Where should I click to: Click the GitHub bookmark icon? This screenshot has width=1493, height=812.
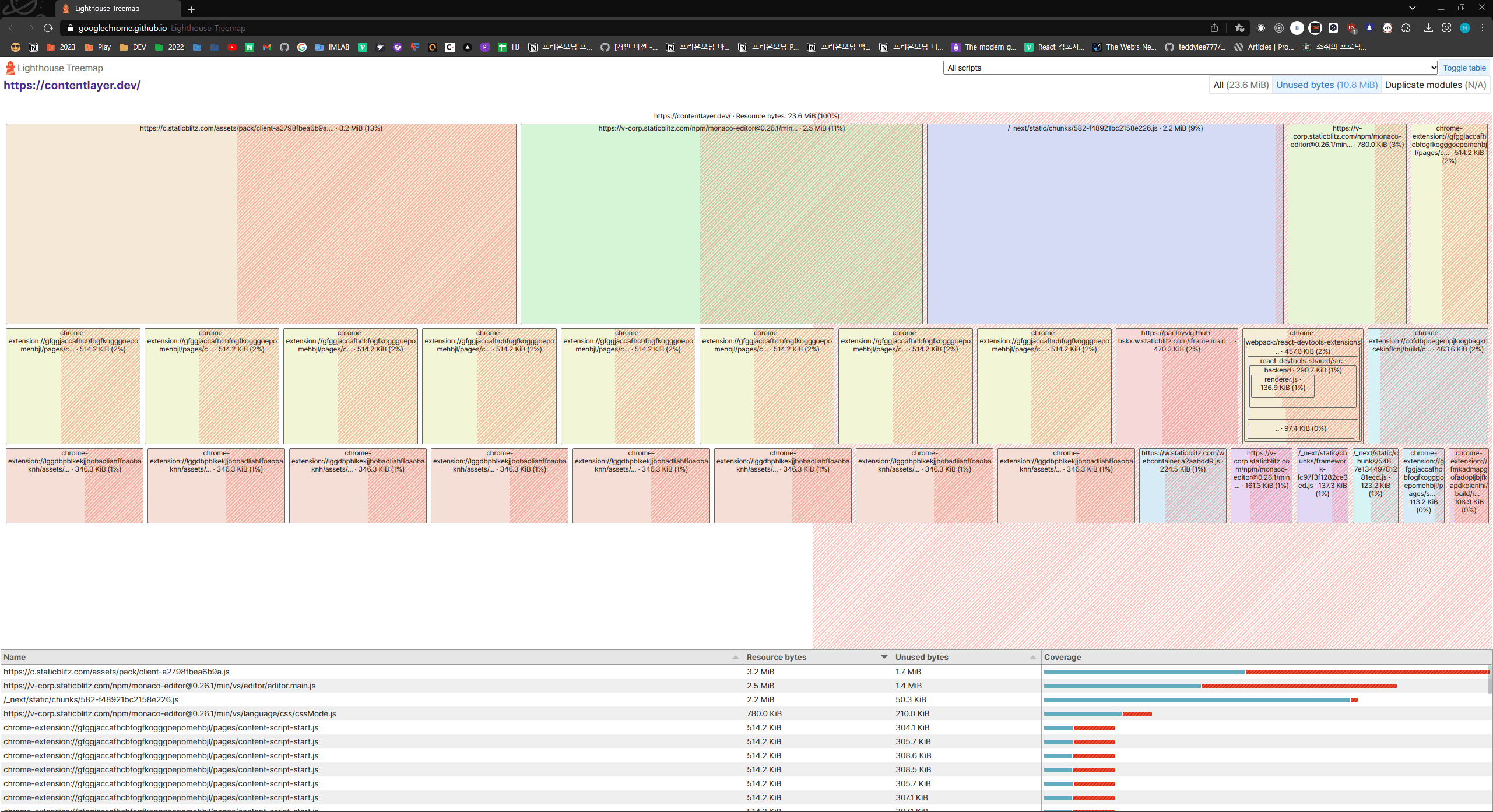coord(284,47)
